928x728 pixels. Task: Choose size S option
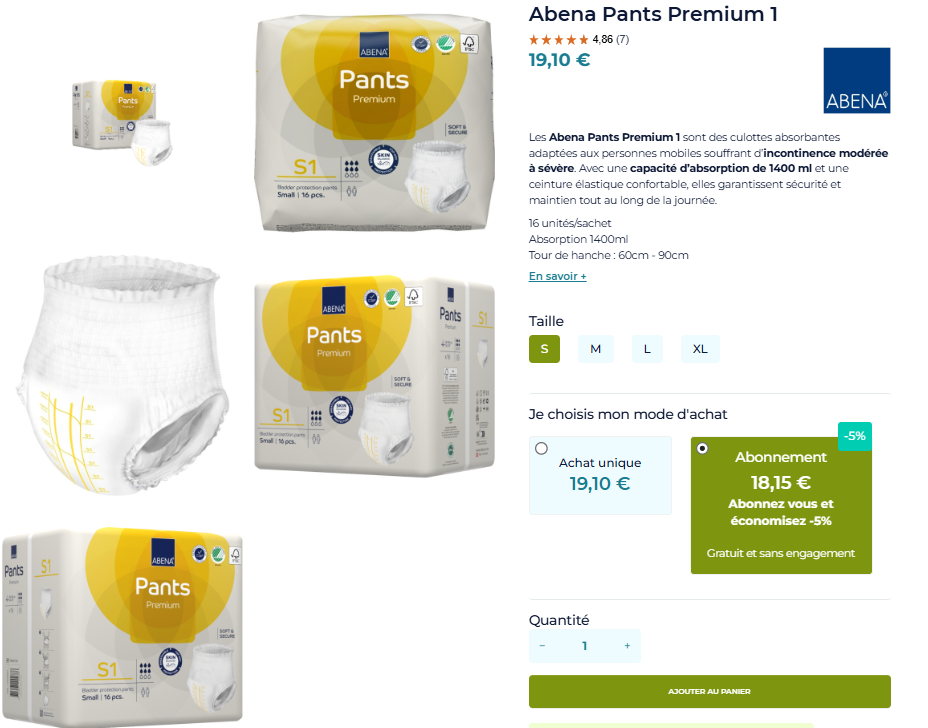(544, 349)
